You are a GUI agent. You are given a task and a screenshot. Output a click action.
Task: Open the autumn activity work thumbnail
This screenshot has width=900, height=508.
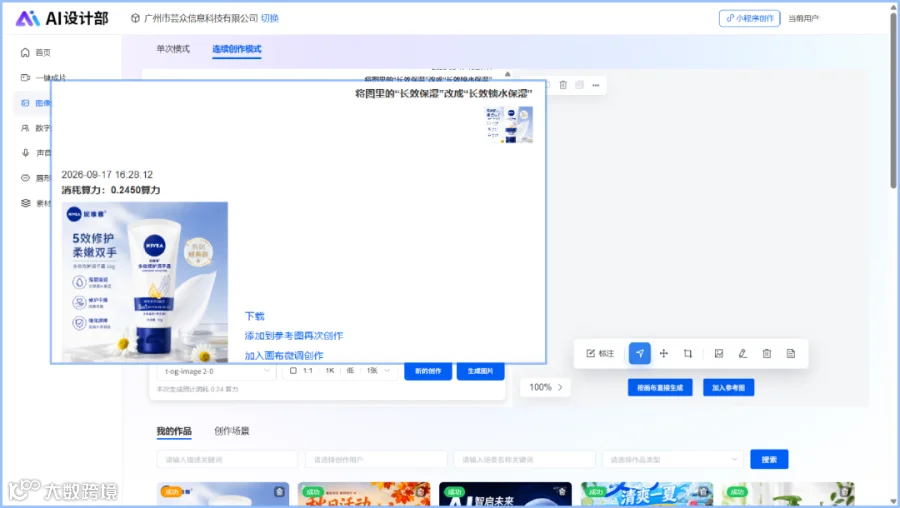click(364, 494)
